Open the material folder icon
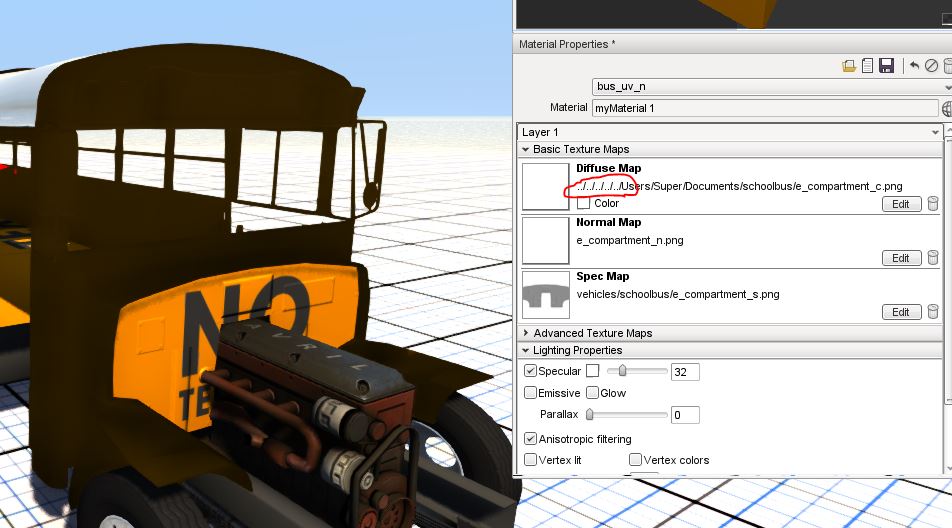Image resolution: width=952 pixels, height=528 pixels. [849, 66]
